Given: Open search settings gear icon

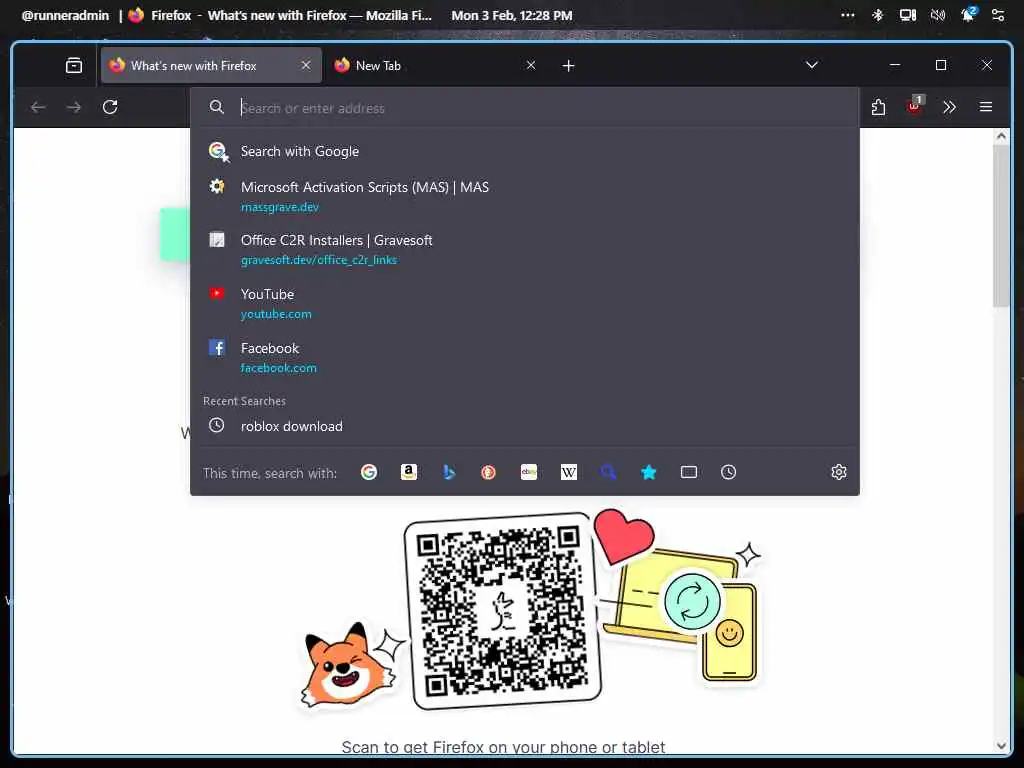Looking at the screenshot, I should [839, 472].
